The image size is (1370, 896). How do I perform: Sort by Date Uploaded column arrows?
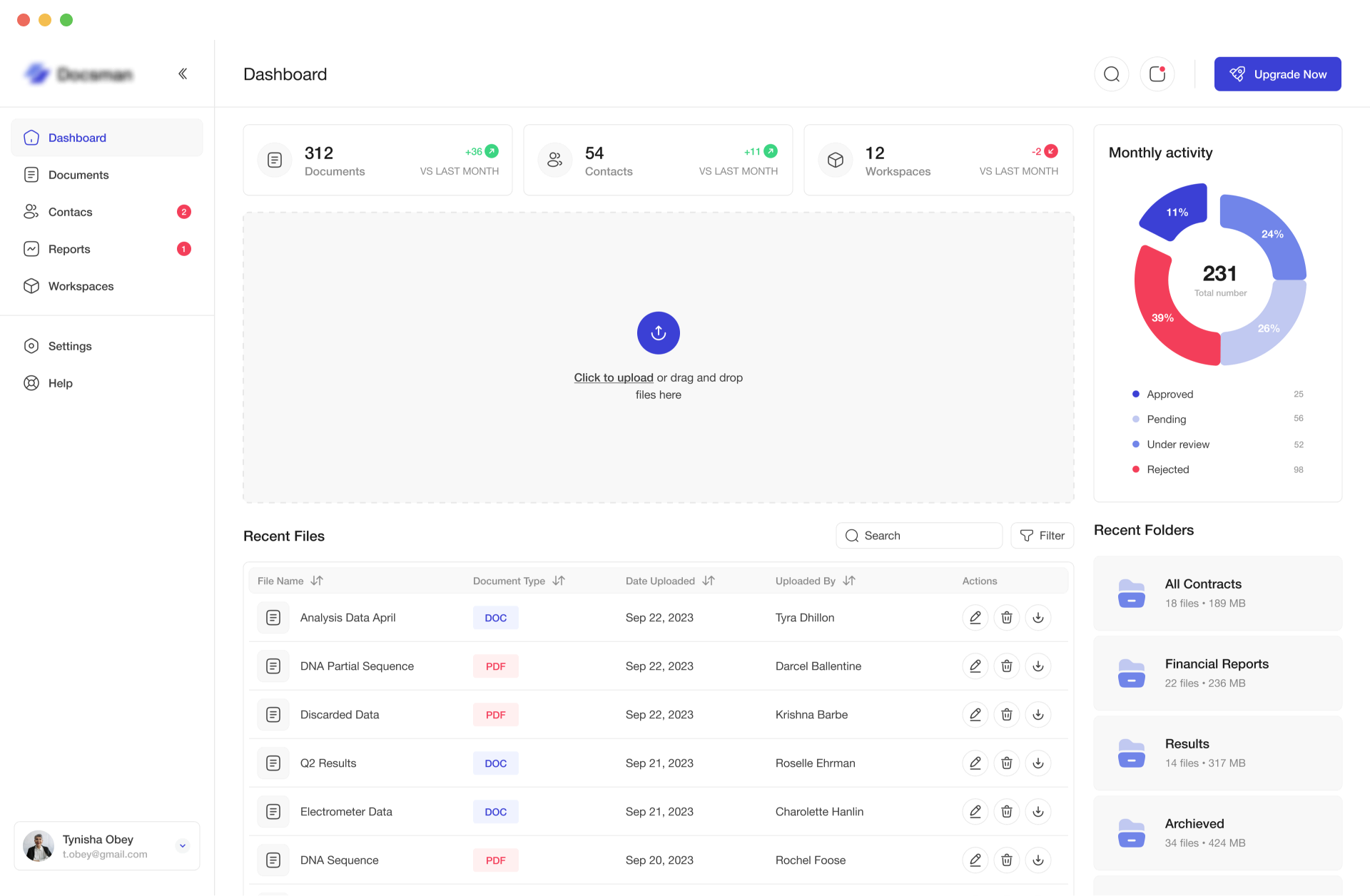[709, 581]
